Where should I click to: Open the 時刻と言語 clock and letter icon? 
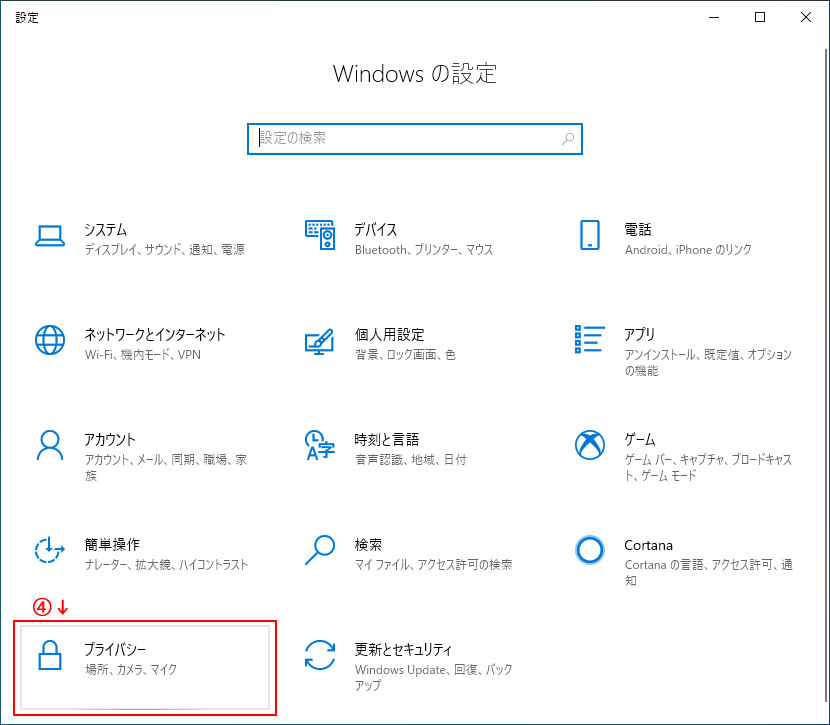tap(320, 445)
